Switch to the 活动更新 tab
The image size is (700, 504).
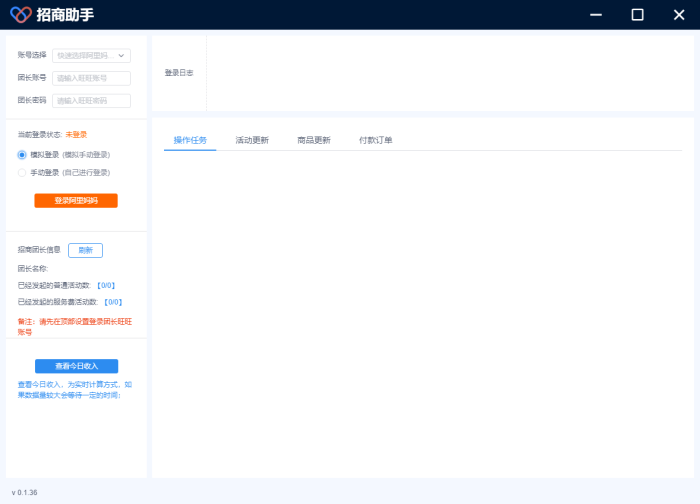[252, 140]
